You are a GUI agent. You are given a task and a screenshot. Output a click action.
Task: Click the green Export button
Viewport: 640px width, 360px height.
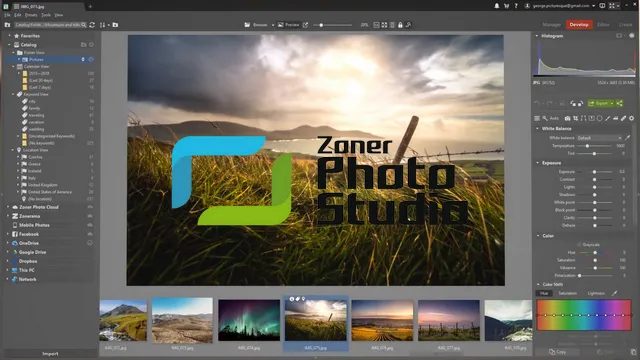(601, 103)
